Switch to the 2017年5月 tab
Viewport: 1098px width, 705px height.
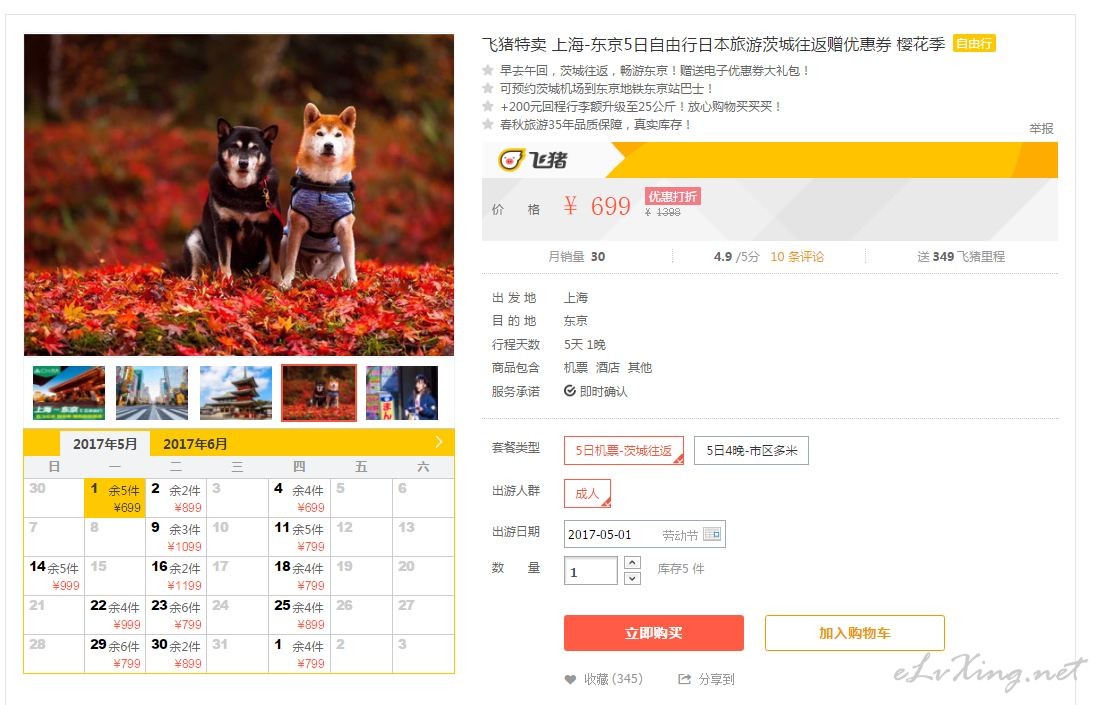point(104,444)
